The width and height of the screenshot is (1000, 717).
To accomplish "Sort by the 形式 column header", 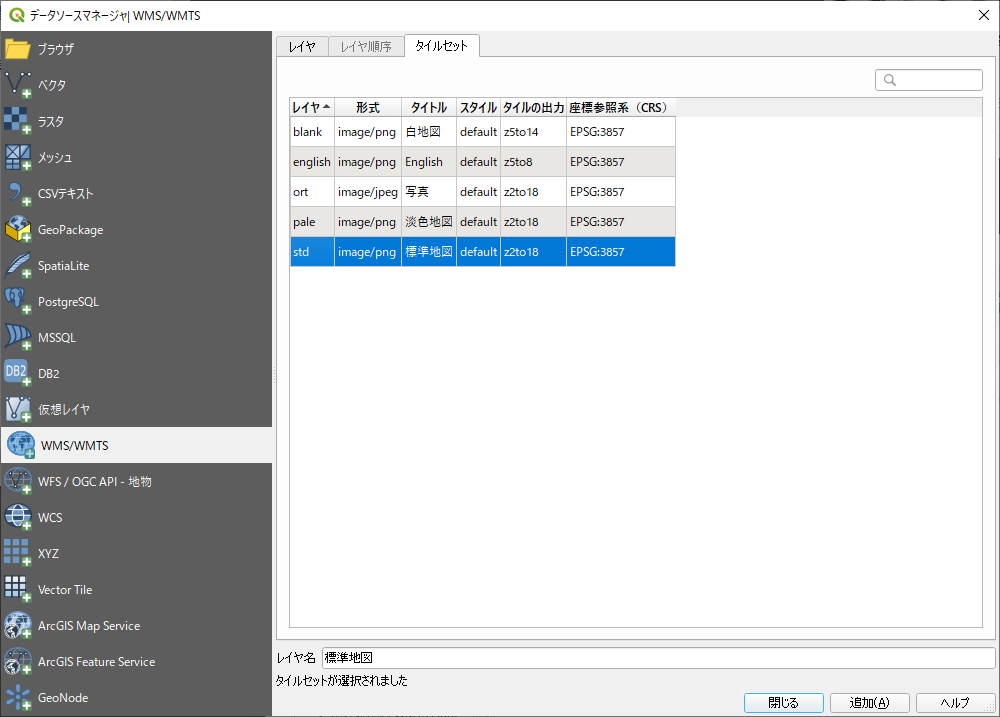I will pos(368,107).
